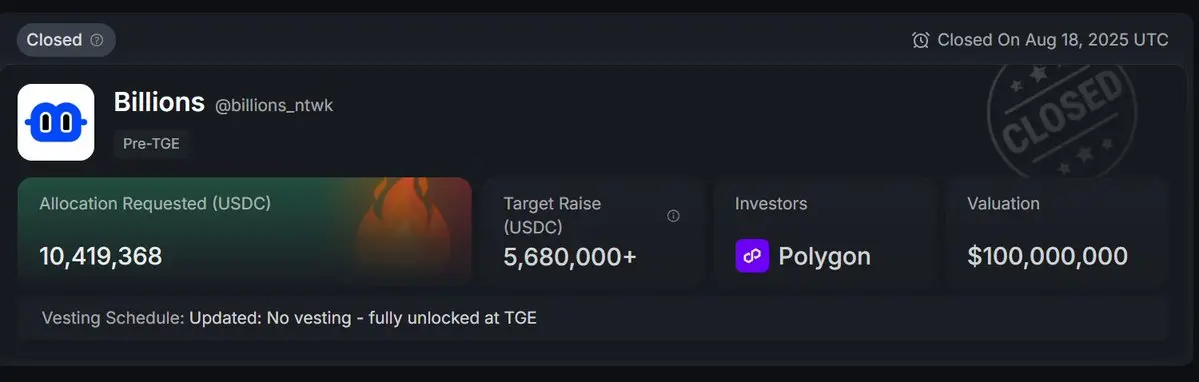This screenshot has width=1199, height=382.
Task: Select the Valuation card
Action: [x=1058, y=231]
